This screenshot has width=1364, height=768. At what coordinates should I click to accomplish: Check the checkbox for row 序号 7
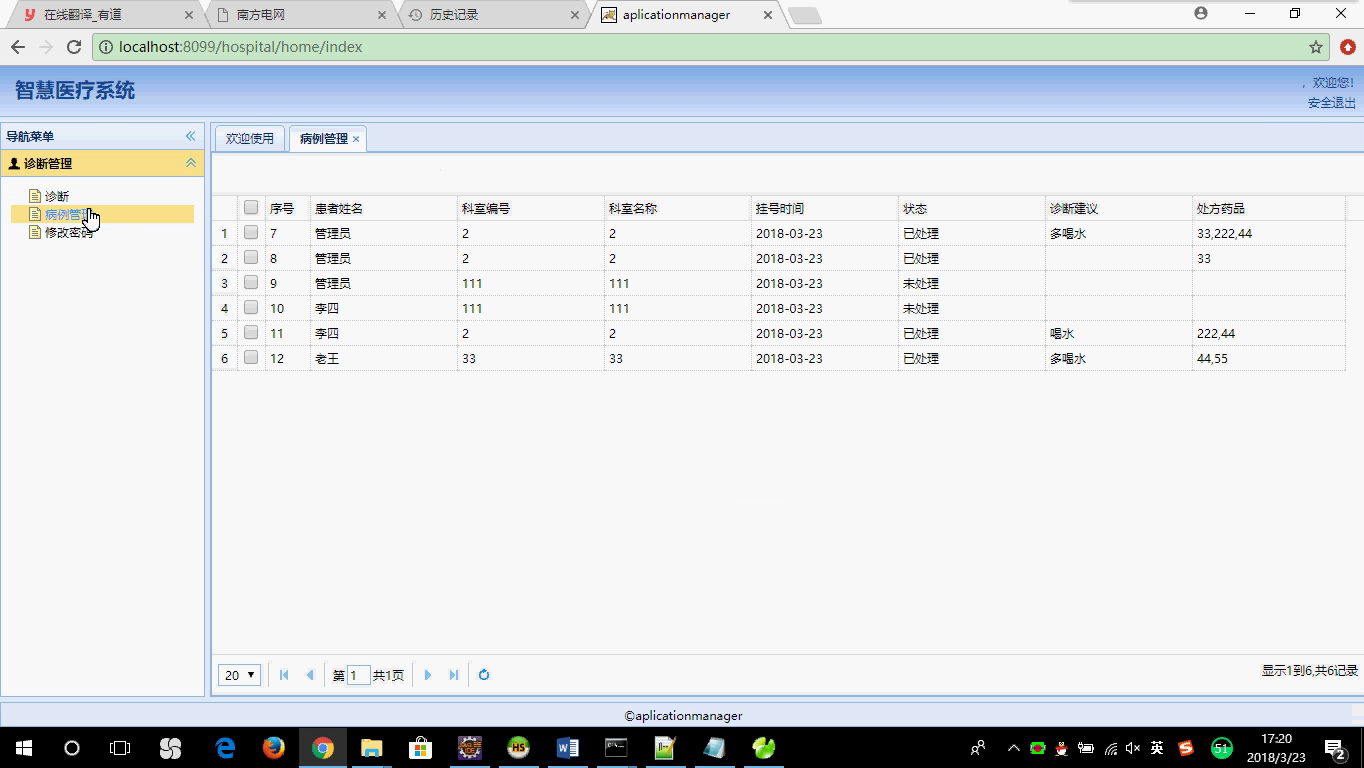(251, 233)
